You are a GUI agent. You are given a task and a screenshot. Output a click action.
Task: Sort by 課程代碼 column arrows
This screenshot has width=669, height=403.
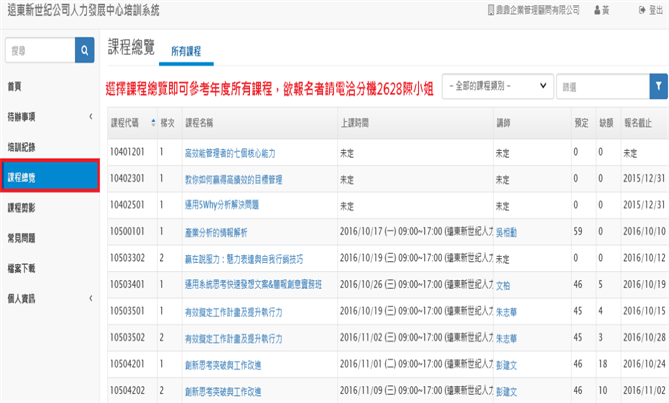tap(153, 122)
